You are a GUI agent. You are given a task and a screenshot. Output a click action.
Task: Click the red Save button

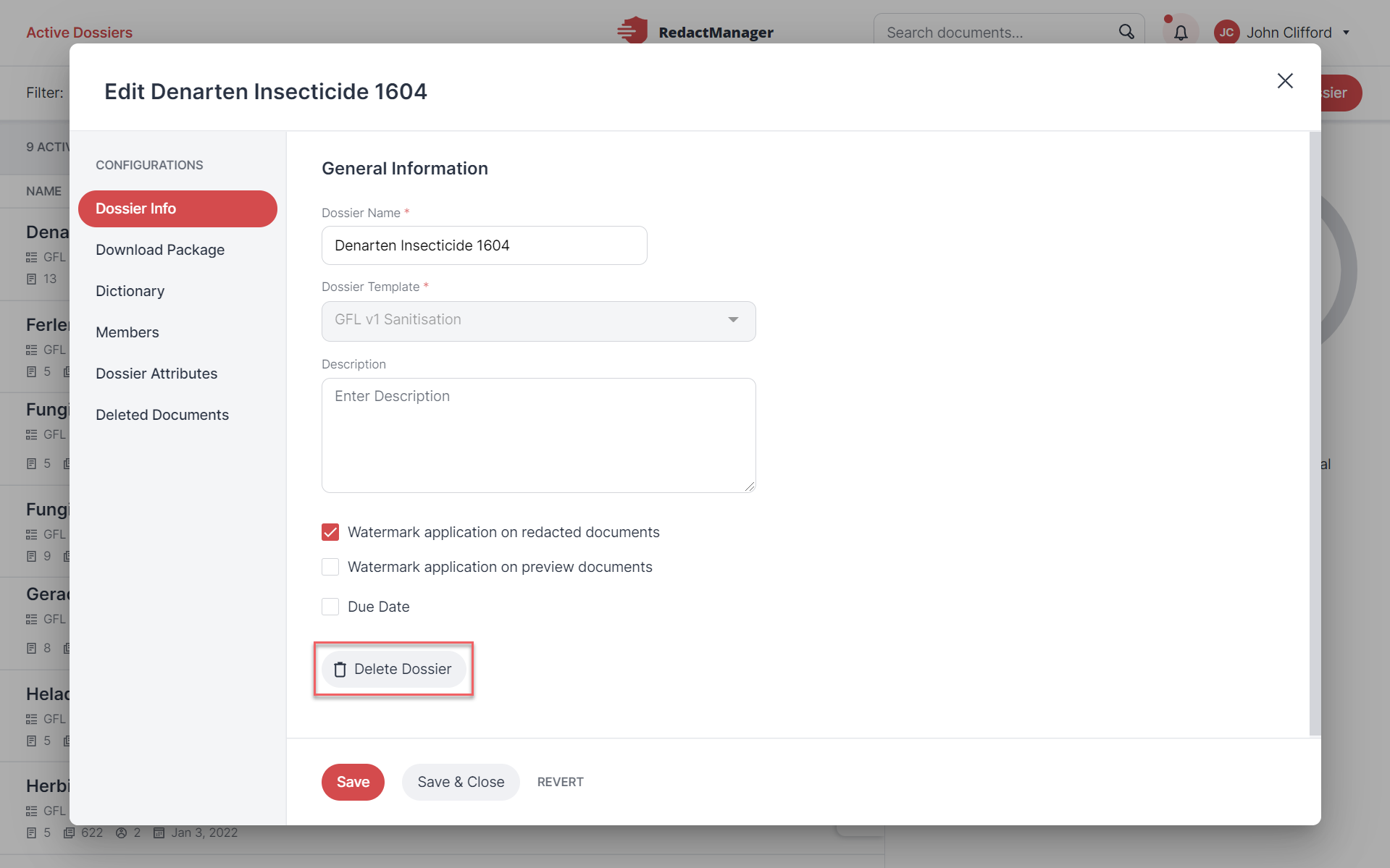click(353, 782)
